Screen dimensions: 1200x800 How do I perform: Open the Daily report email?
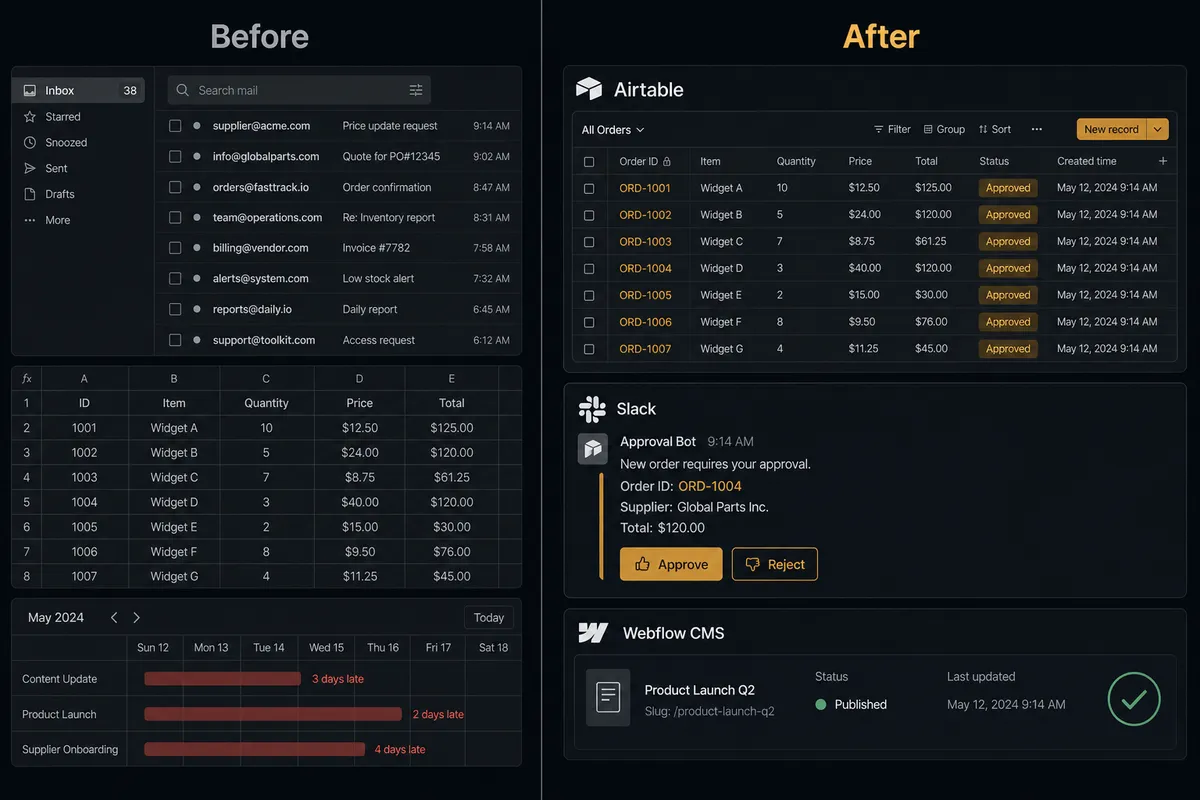pyautogui.click(x=338, y=309)
